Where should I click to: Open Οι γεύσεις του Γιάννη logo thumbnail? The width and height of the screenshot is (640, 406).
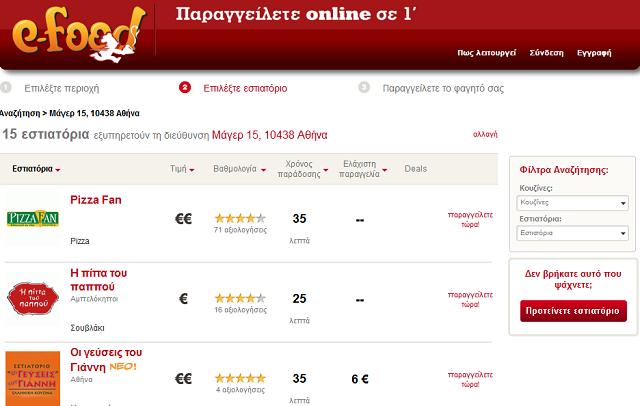pyautogui.click(x=33, y=378)
